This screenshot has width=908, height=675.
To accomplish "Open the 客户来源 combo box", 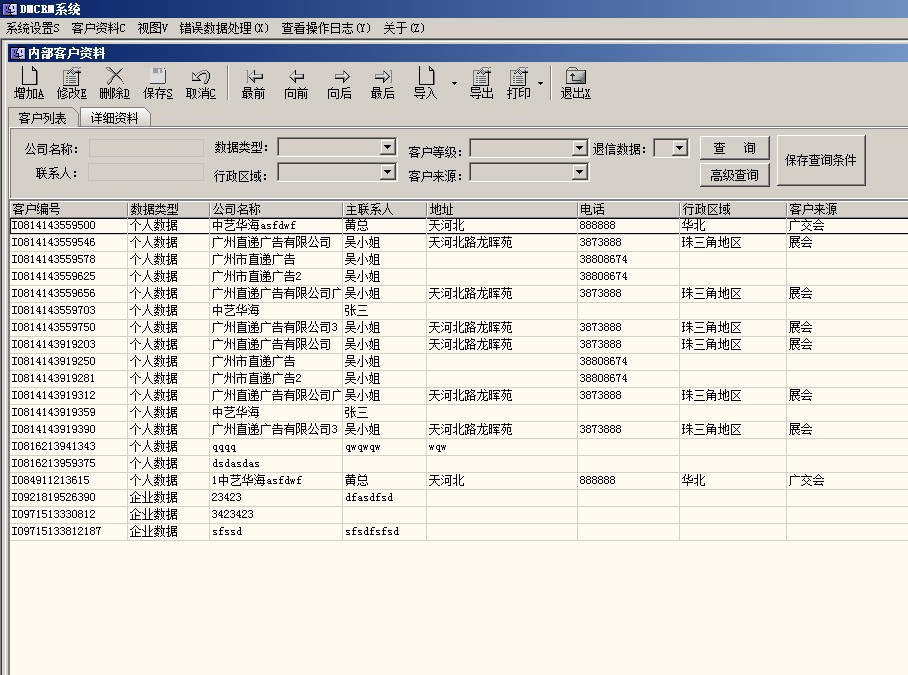I will pyautogui.click(x=580, y=172).
